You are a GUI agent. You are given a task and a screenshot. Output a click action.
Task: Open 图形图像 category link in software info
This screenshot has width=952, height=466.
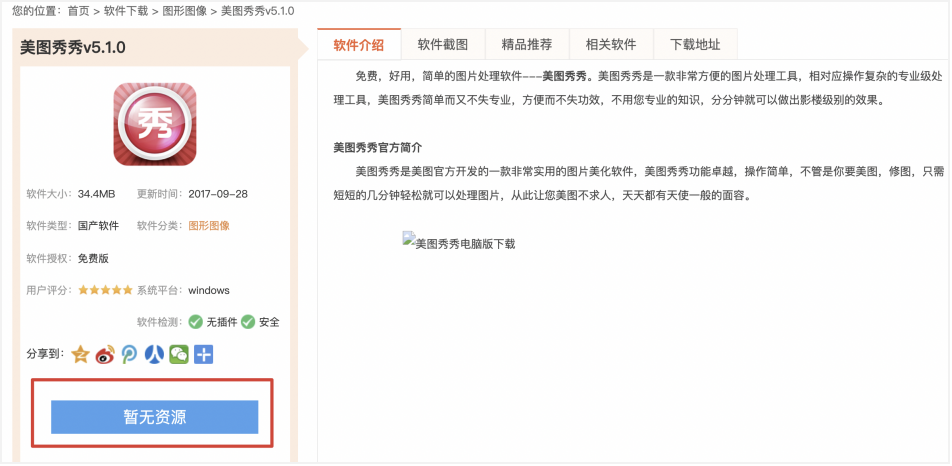[209, 225]
